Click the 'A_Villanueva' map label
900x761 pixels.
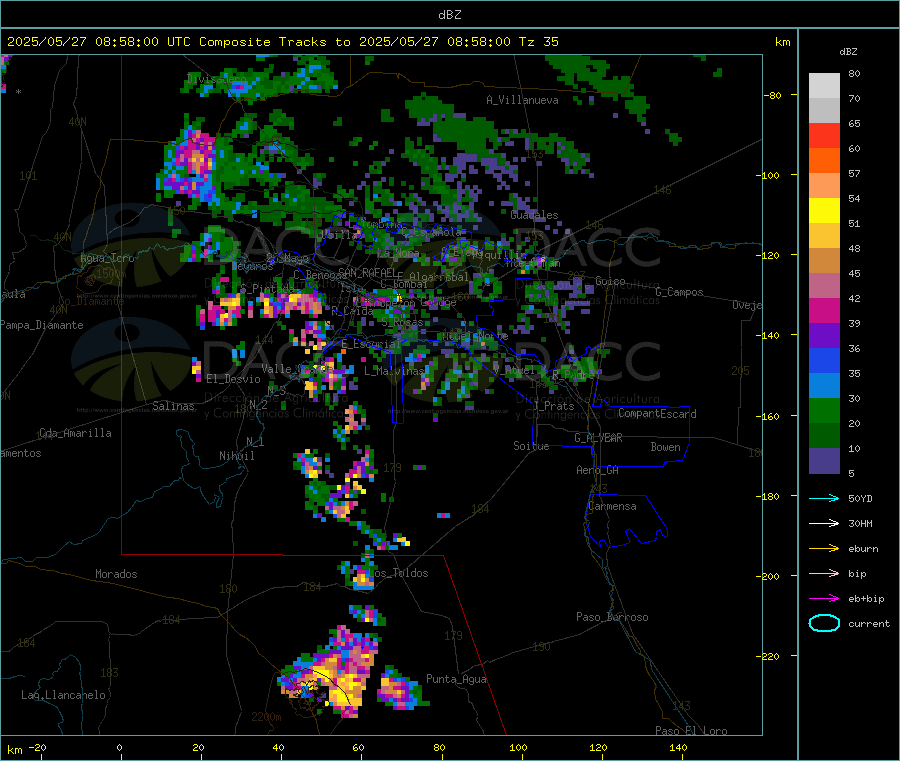pos(522,100)
